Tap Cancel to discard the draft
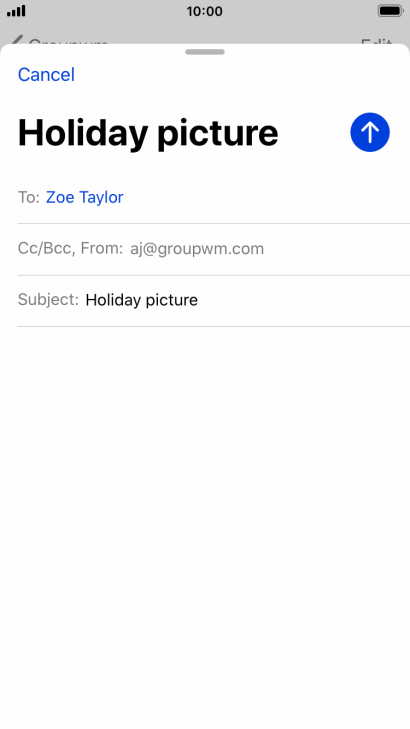Viewport: 410px width, 729px height. coord(46,75)
